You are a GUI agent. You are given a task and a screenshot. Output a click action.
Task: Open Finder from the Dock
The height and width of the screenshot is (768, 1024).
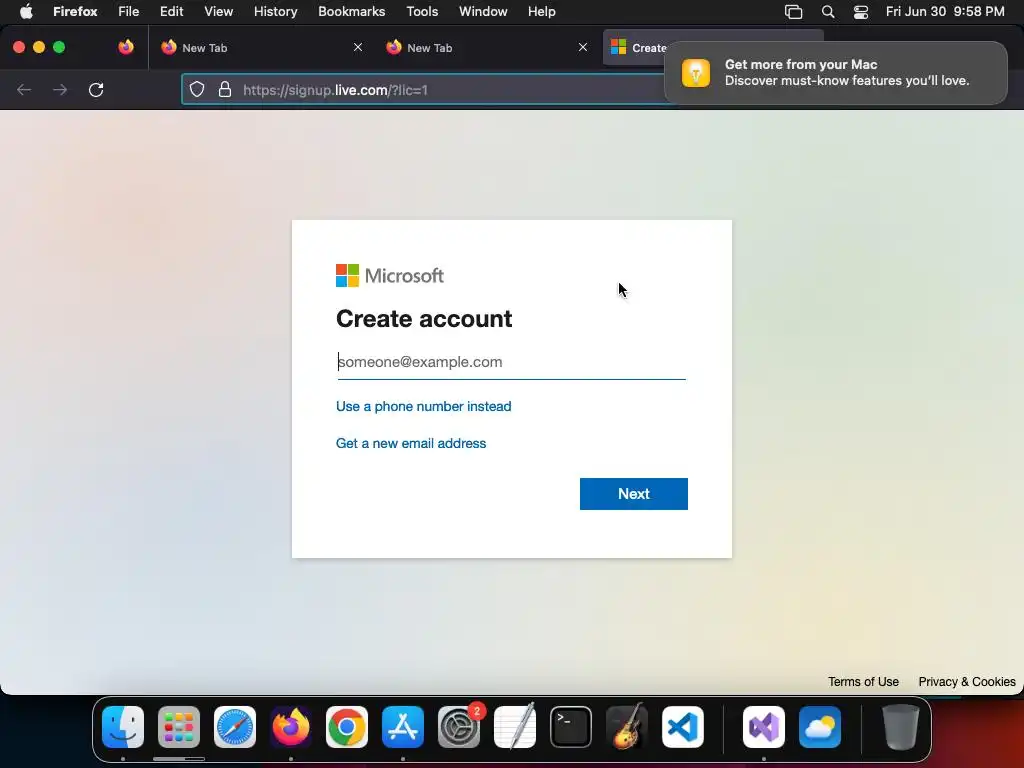[x=123, y=727]
